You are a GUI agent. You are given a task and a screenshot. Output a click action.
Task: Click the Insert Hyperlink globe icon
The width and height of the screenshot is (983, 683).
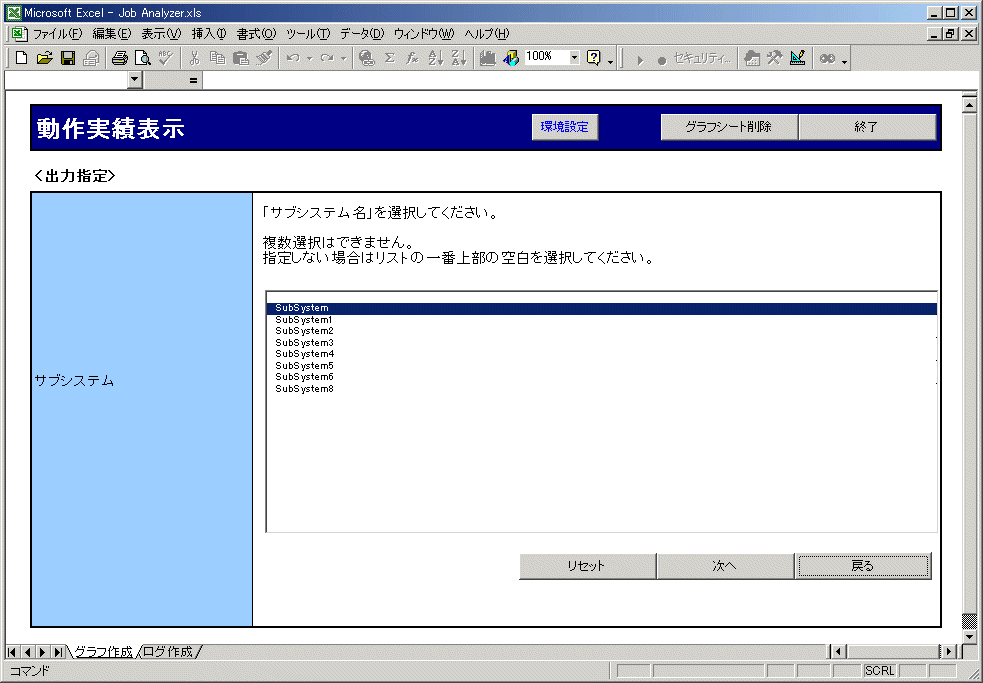[x=366, y=58]
